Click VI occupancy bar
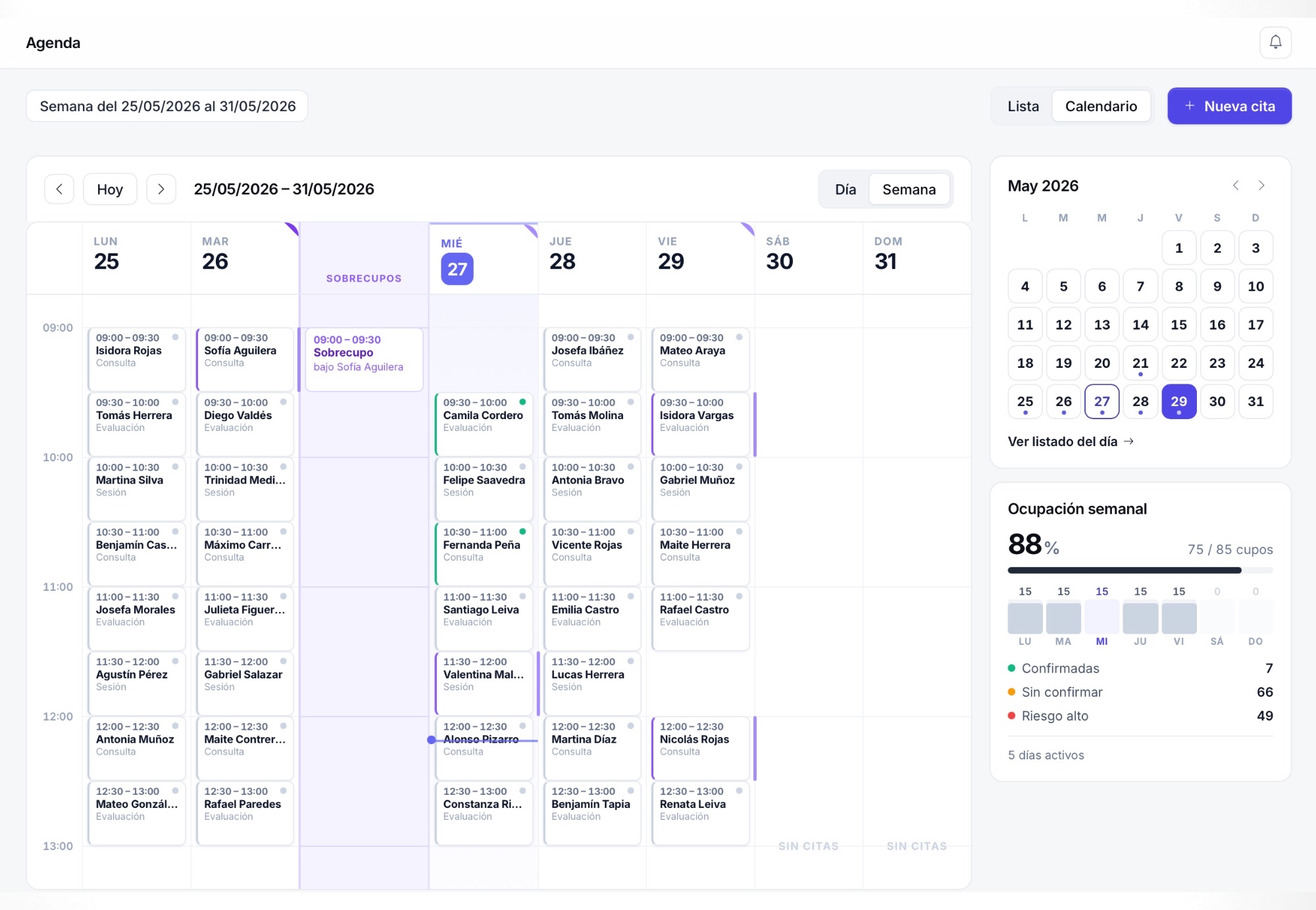 coord(1178,617)
